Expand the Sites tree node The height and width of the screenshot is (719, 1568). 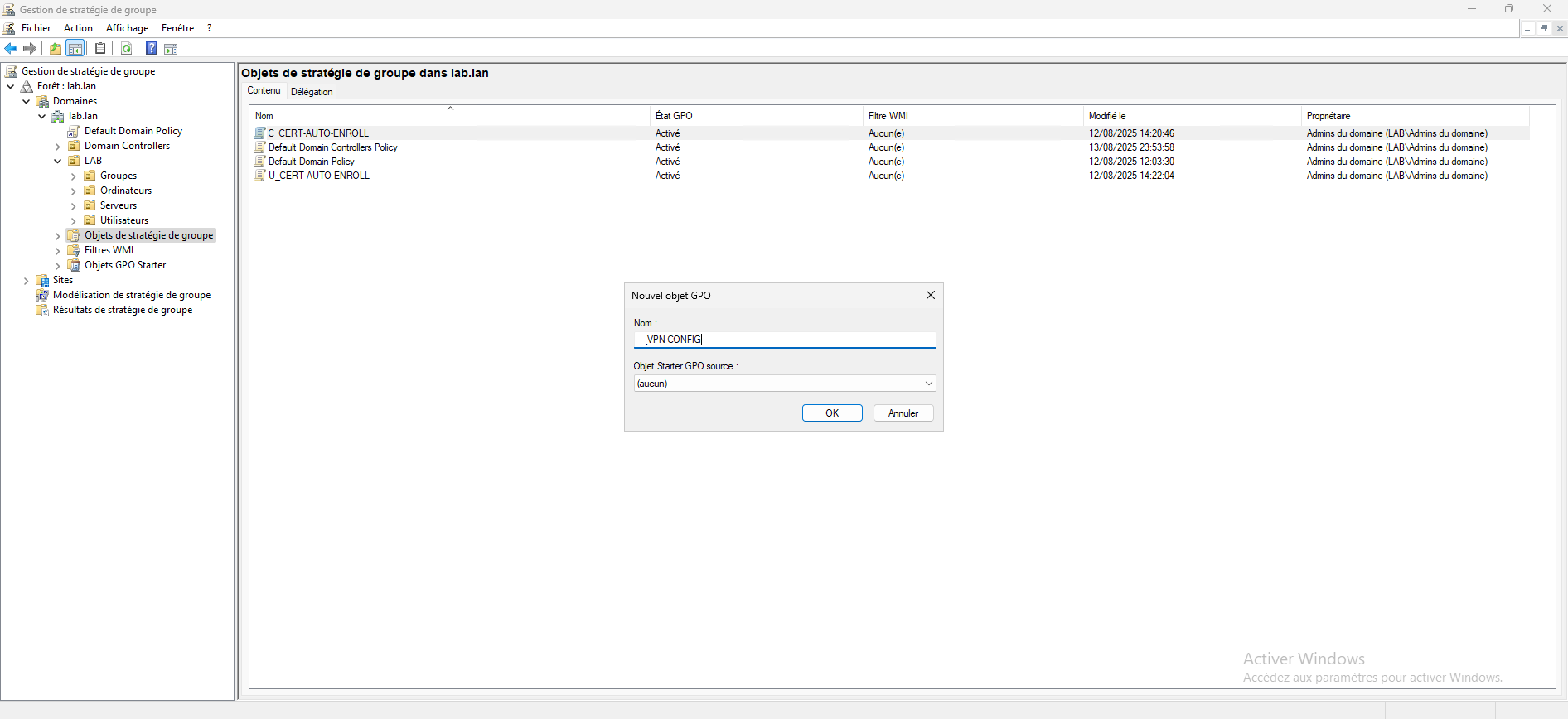[x=27, y=281]
